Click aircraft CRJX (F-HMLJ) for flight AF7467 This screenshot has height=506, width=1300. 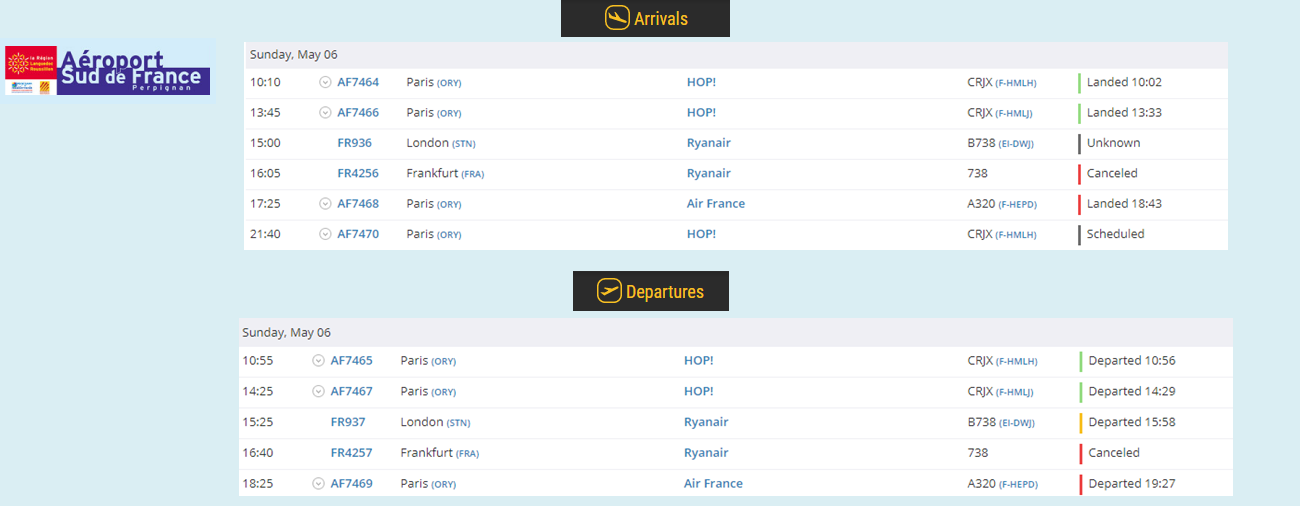[1002, 391]
